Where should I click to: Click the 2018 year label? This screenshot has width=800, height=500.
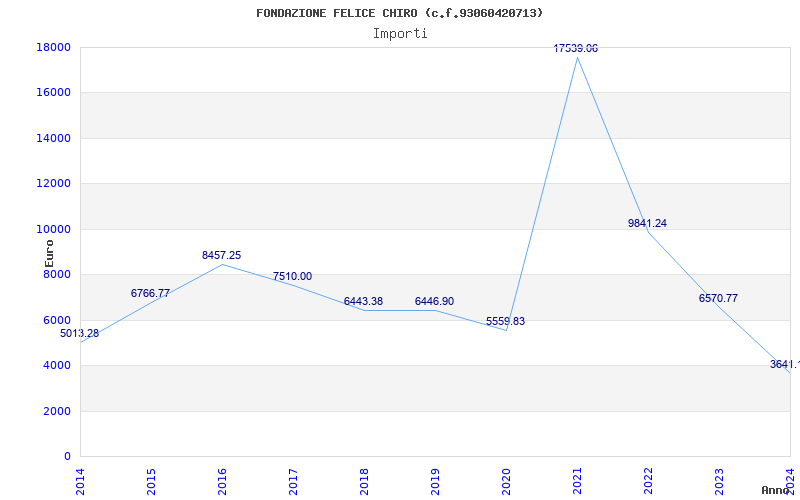point(364,482)
